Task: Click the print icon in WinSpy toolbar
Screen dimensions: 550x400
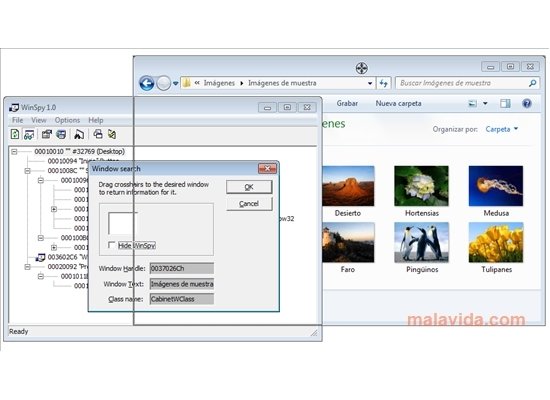Action: pyautogui.click(x=98, y=134)
